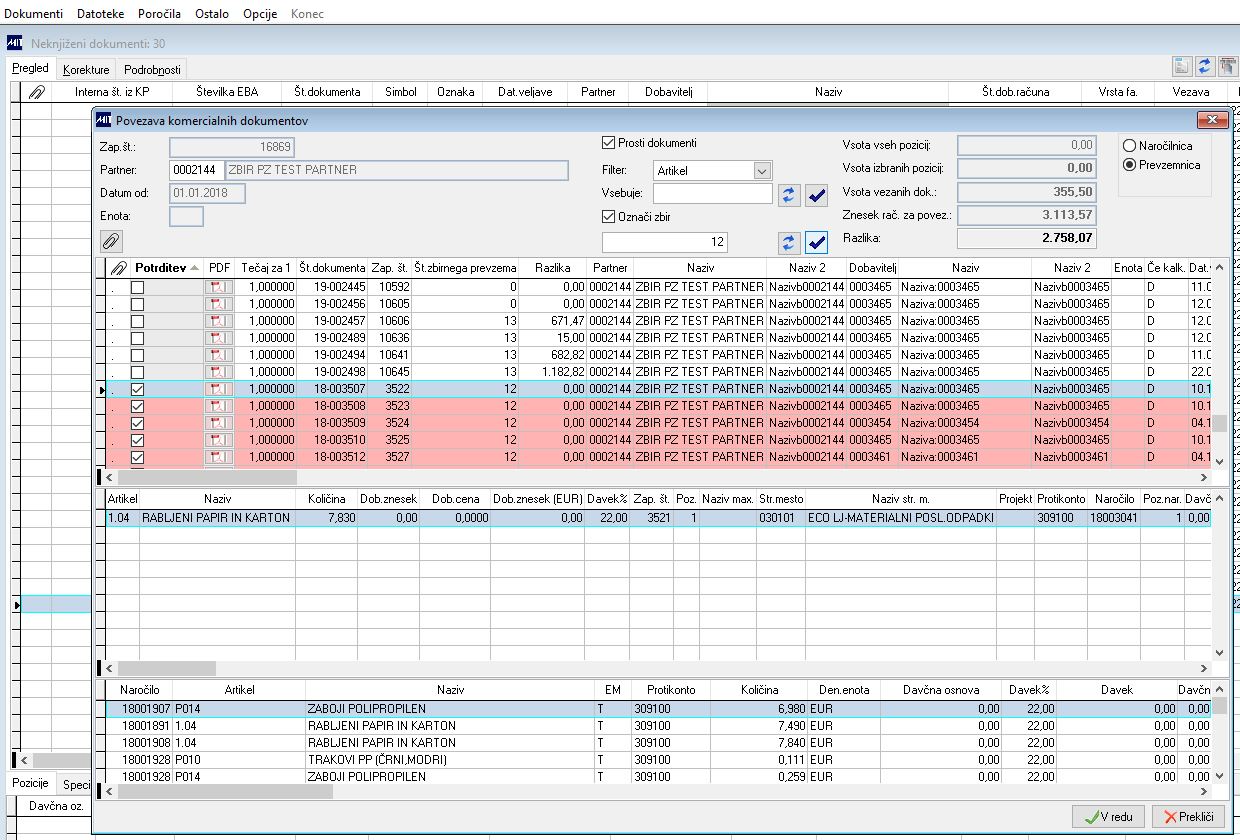Uncheck the Prosti dokumenti checkbox

tap(609, 143)
